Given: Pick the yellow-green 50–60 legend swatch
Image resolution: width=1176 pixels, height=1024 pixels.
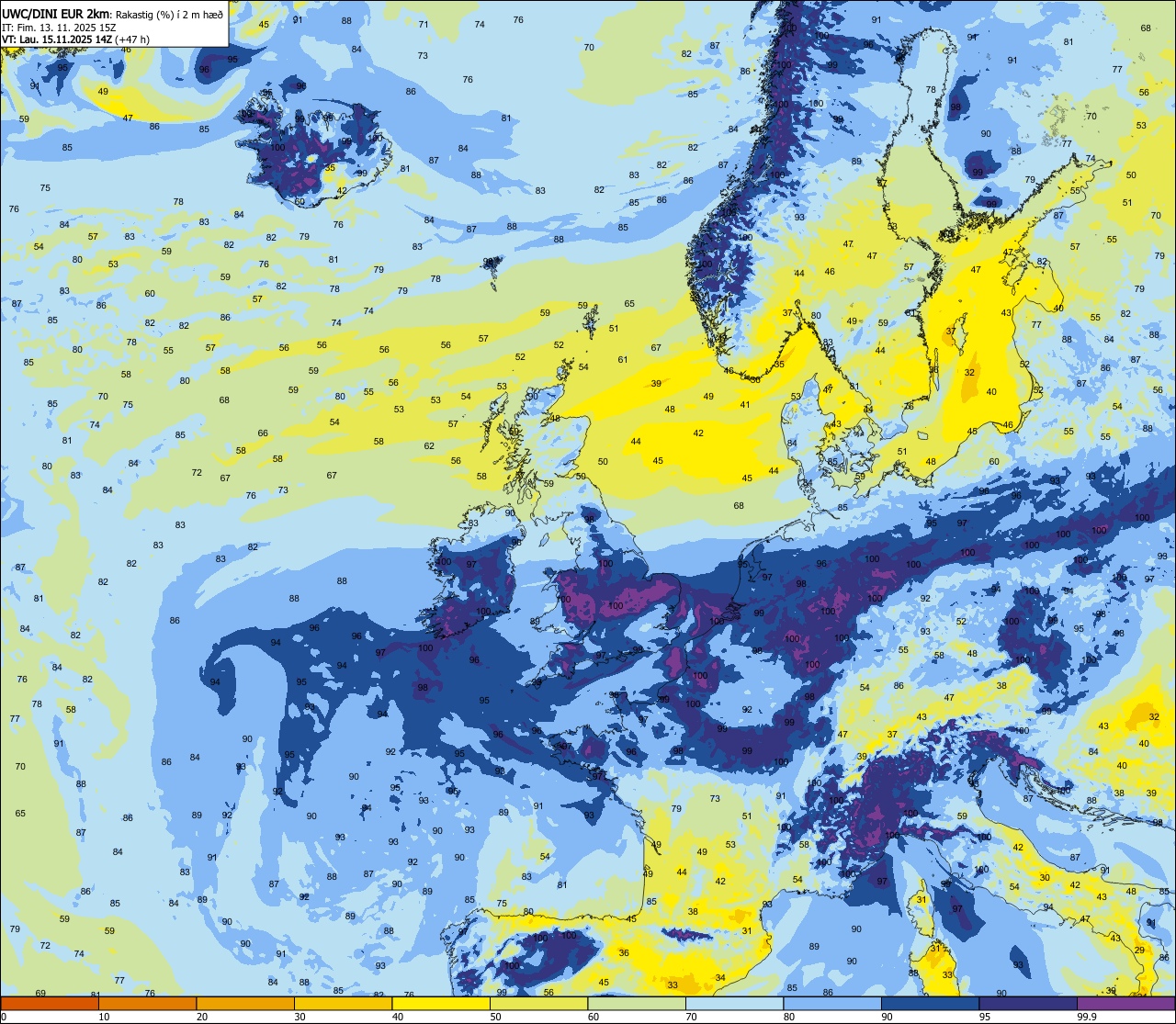Looking at the screenshot, I should pyautogui.click(x=538, y=1003).
